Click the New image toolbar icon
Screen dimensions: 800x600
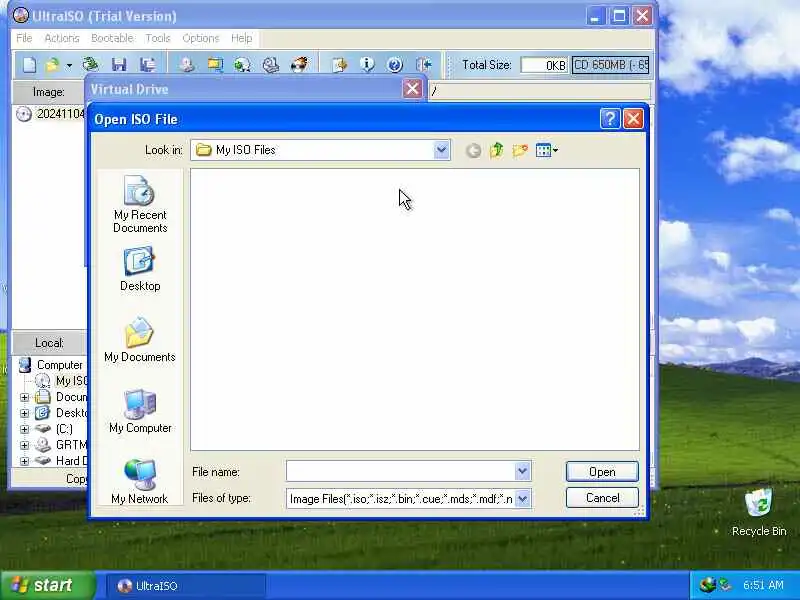tap(30, 65)
